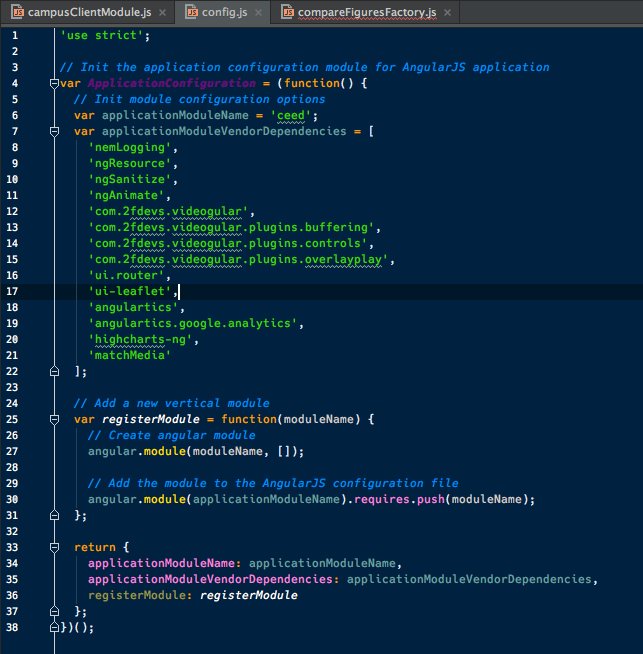
Task: Collapse the registerModule function at line 25
Action: [x=54, y=419]
